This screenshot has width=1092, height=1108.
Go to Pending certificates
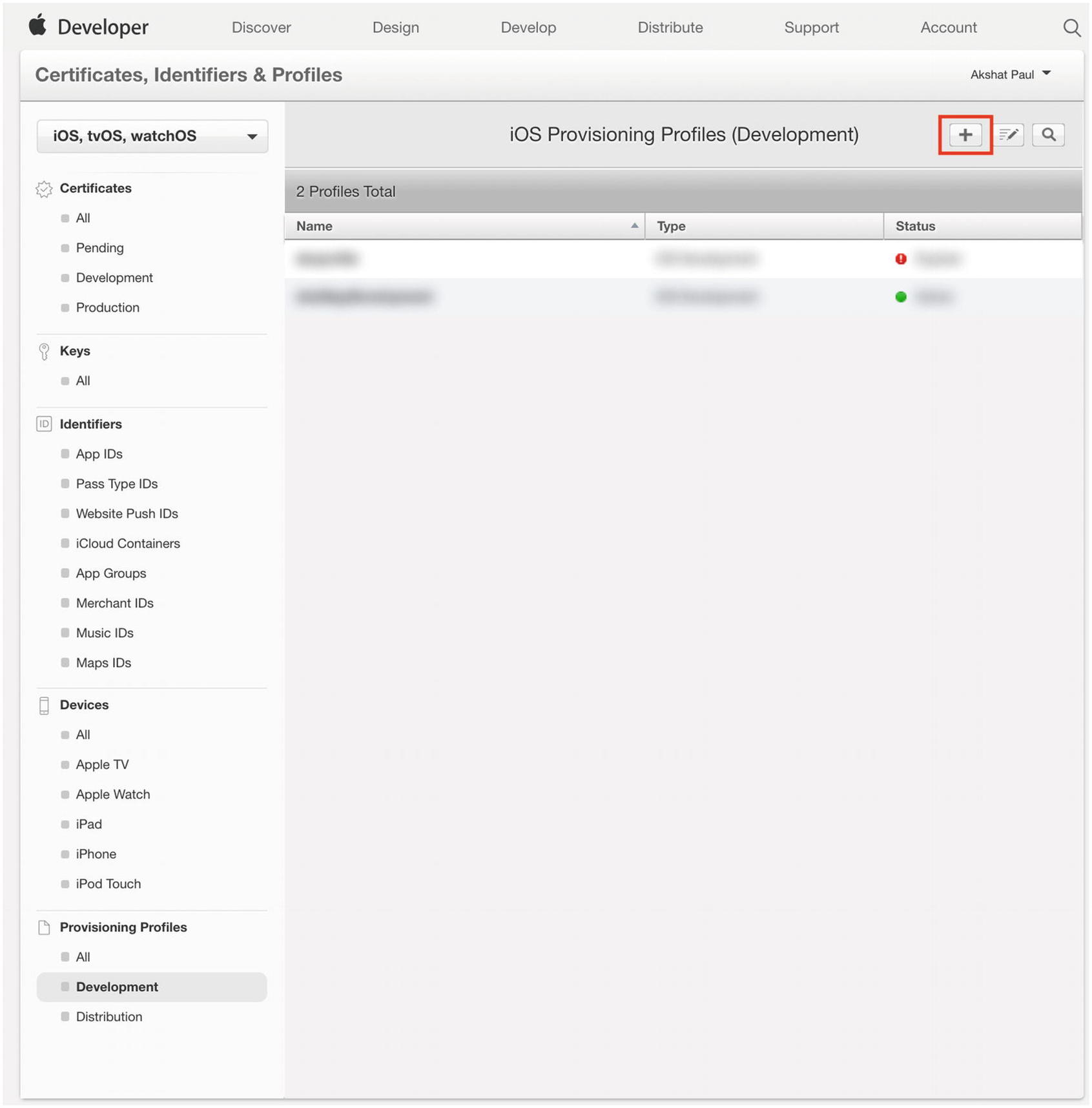point(99,248)
